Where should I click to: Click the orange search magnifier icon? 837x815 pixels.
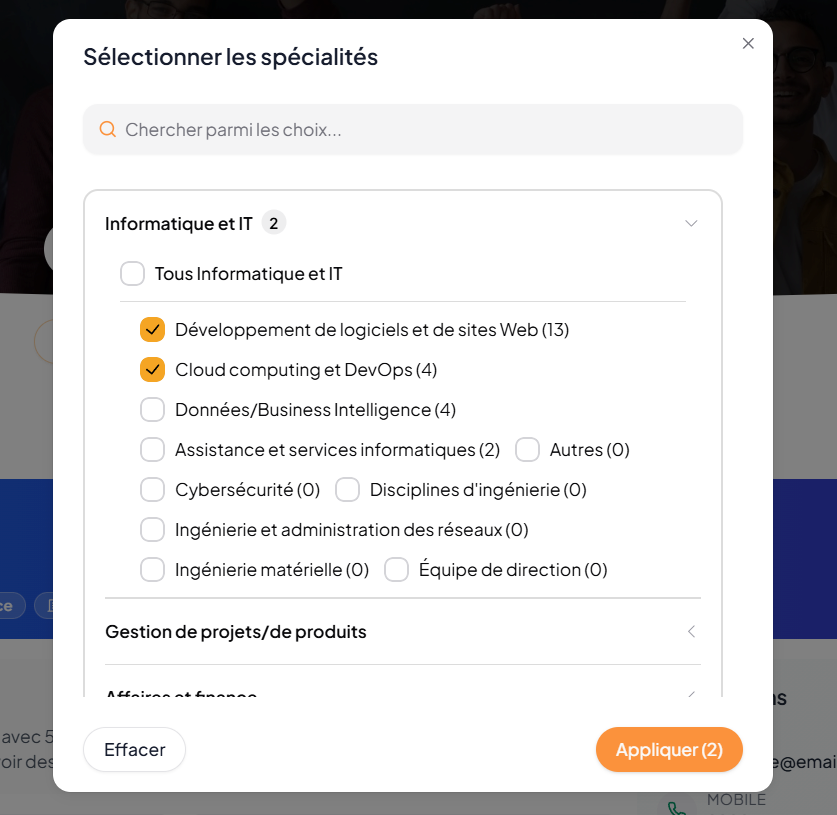[x=108, y=129]
